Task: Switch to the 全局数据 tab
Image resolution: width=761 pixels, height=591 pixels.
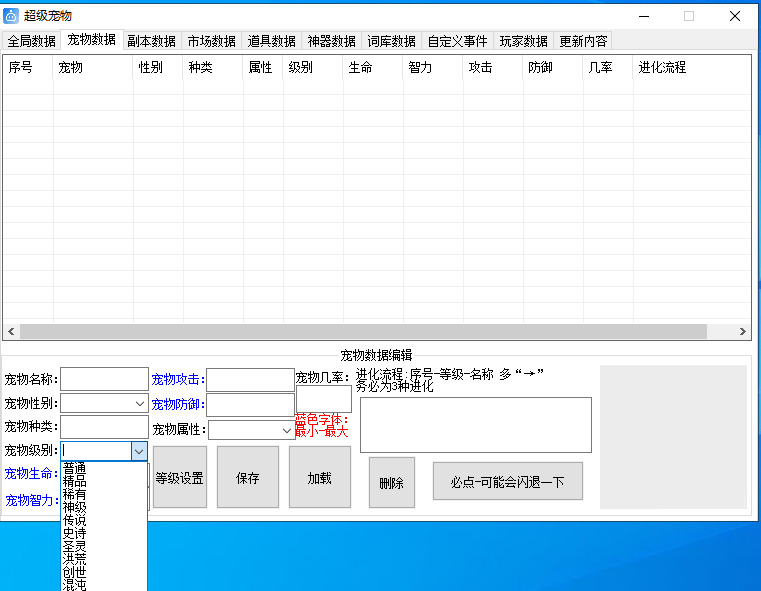Action: point(32,41)
